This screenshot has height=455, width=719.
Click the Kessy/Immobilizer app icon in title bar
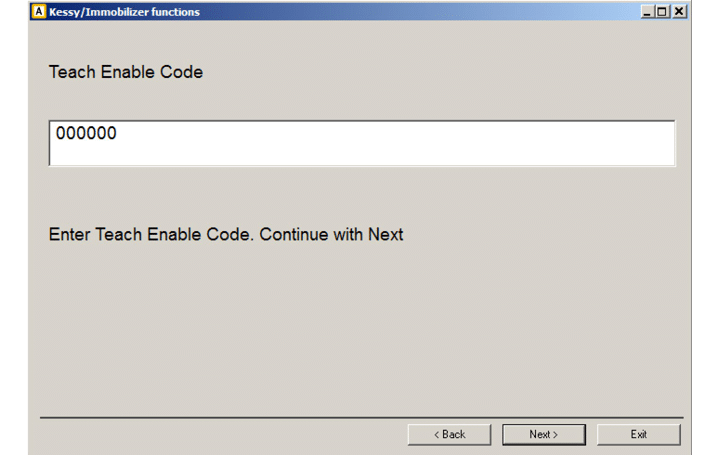pos(39,12)
